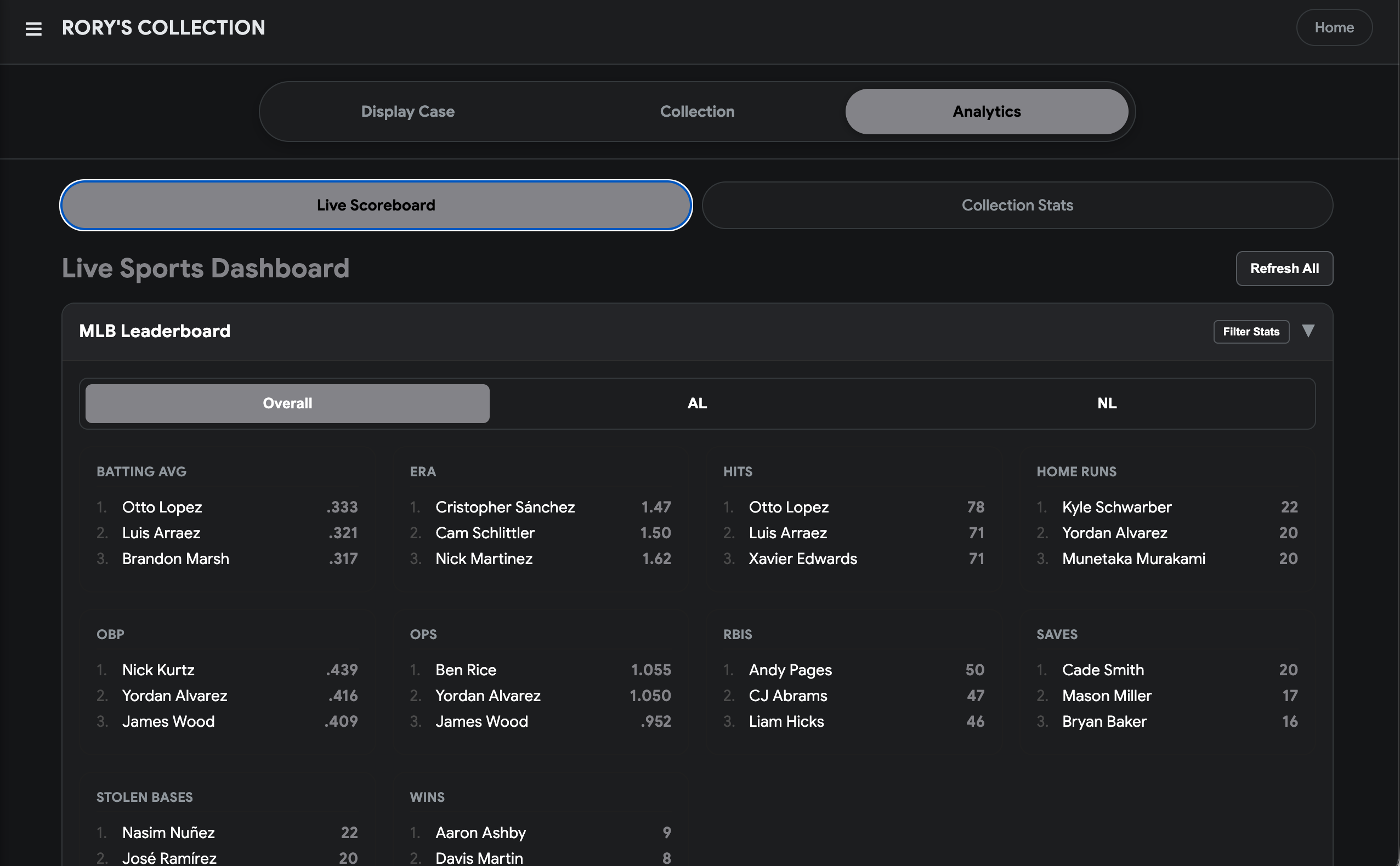Go to the Home page
This screenshot has height=866, width=1400.
click(1334, 27)
